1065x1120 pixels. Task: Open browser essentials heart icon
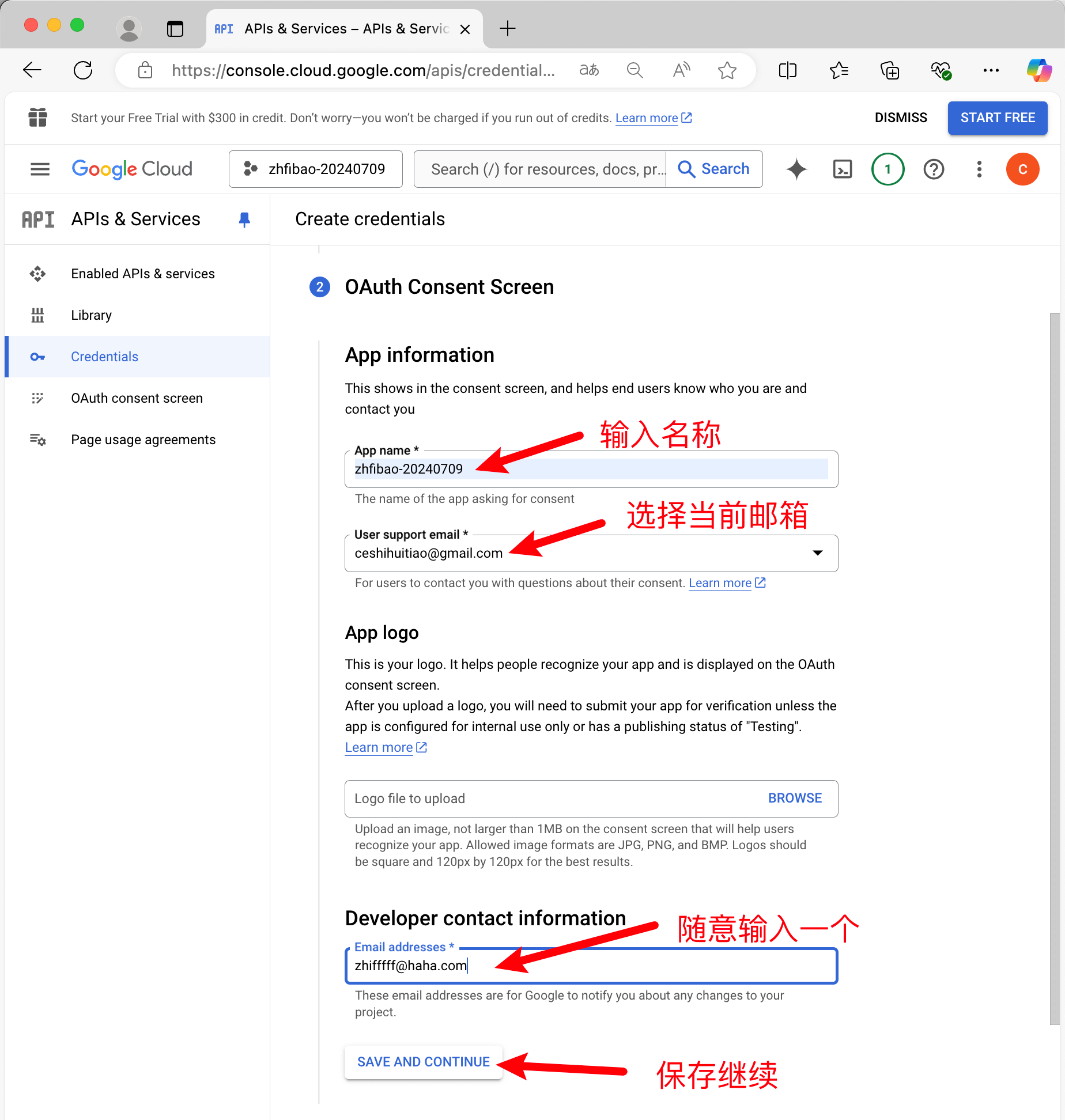(941, 70)
